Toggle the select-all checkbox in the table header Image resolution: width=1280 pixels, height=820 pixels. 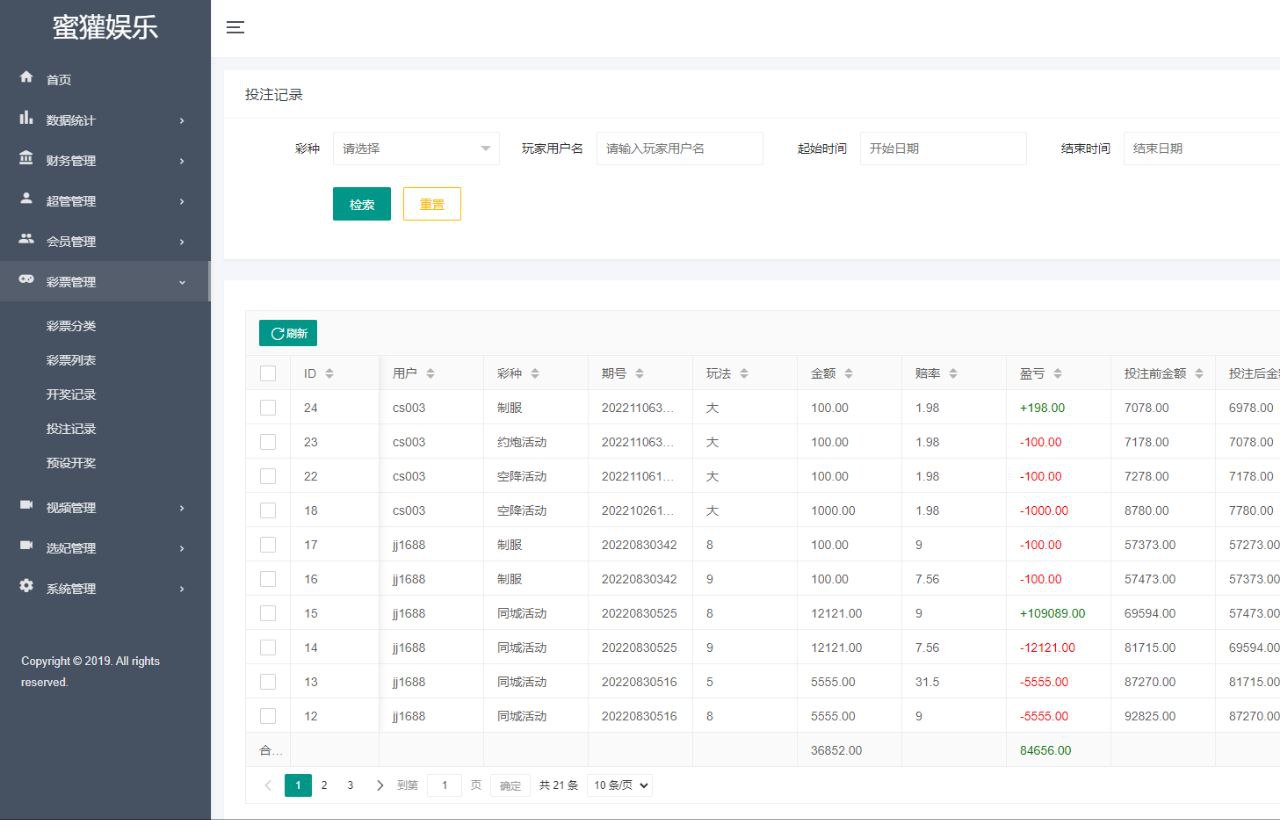268,373
